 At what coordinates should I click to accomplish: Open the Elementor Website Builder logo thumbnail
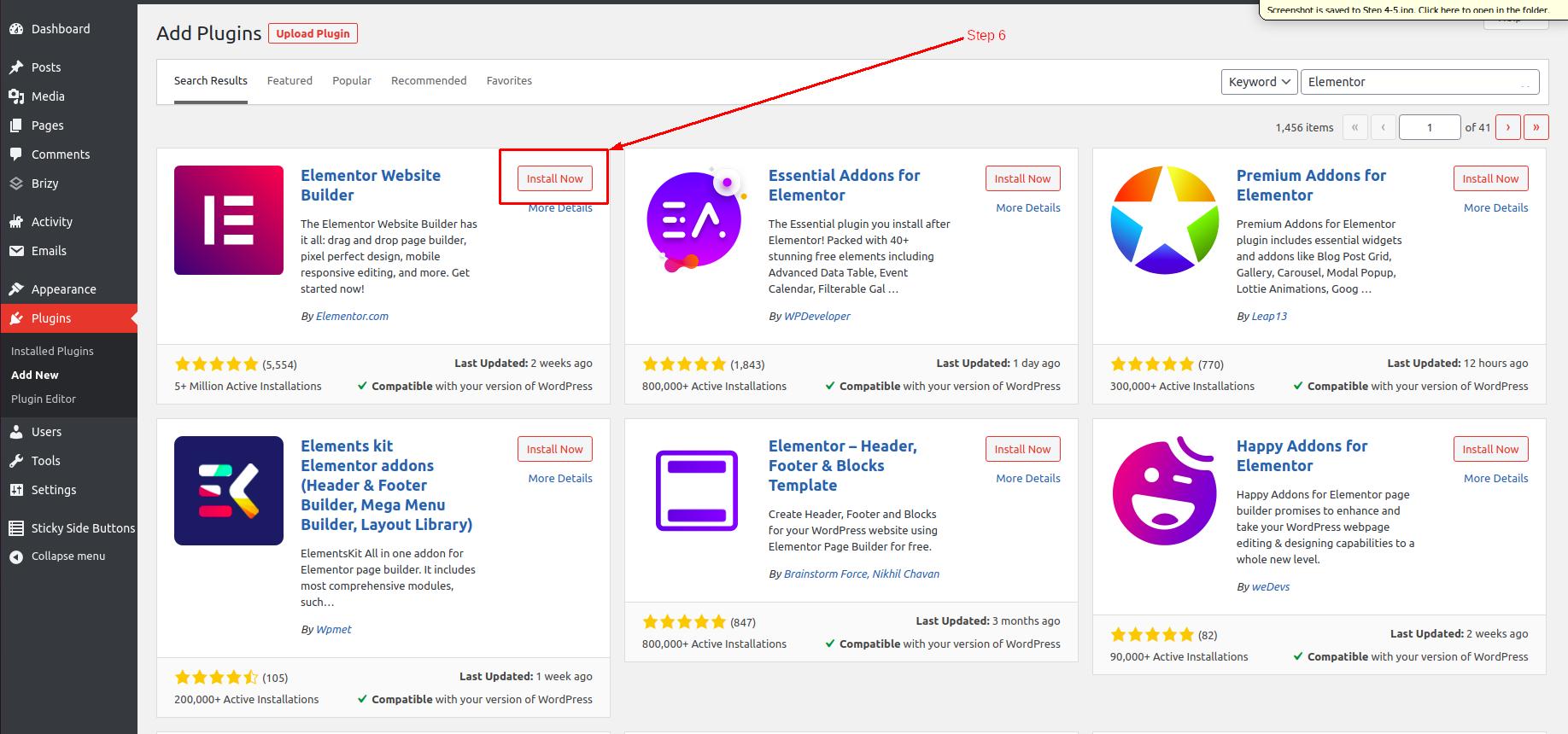tap(229, 220)
